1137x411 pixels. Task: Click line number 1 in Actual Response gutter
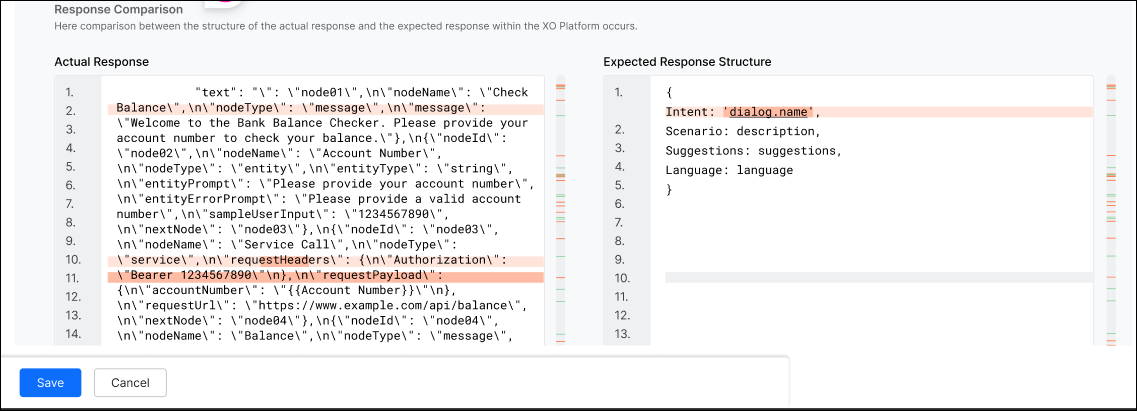click(70, 92)
